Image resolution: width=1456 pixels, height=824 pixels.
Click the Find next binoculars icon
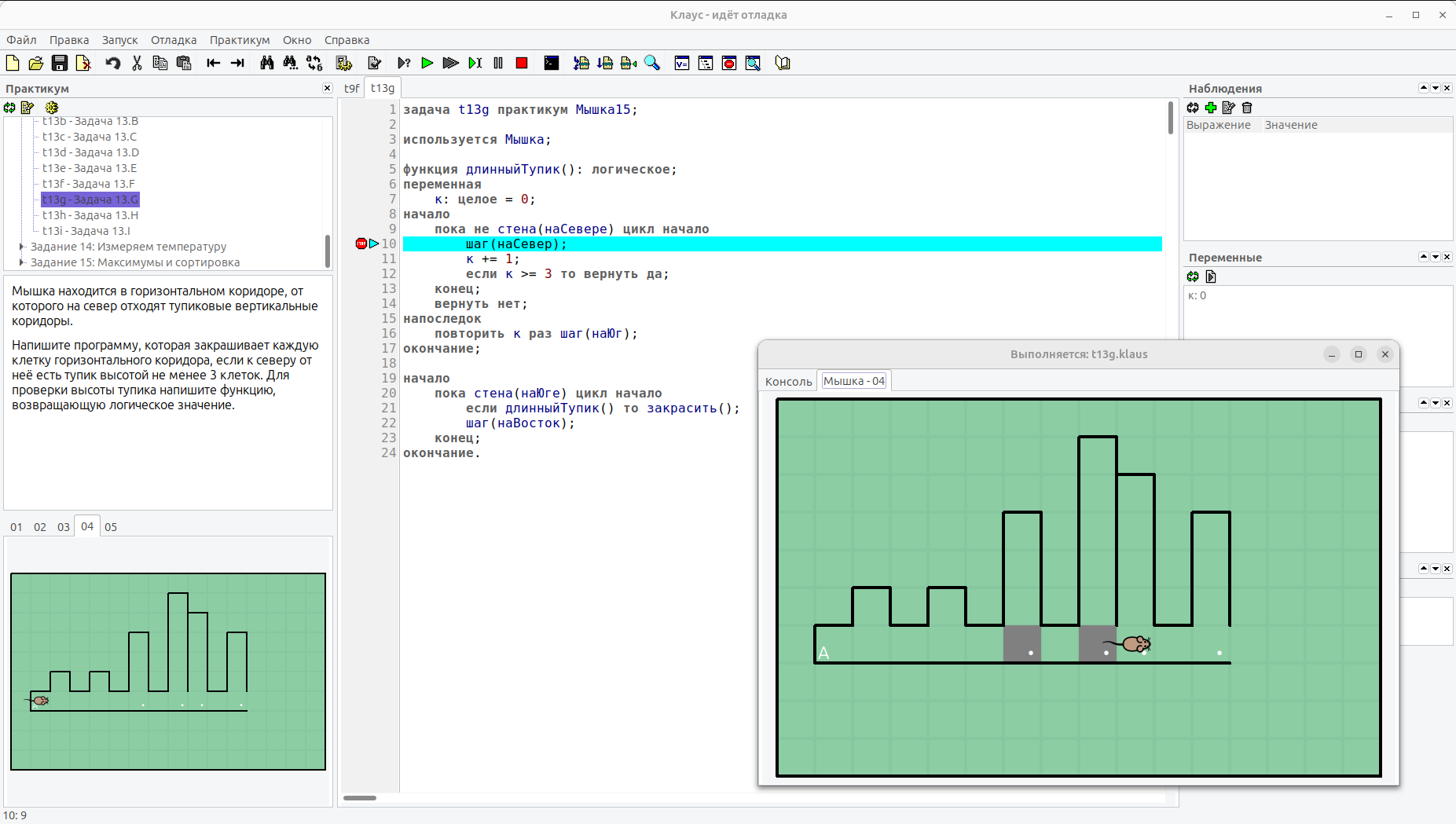coord(291,63)
